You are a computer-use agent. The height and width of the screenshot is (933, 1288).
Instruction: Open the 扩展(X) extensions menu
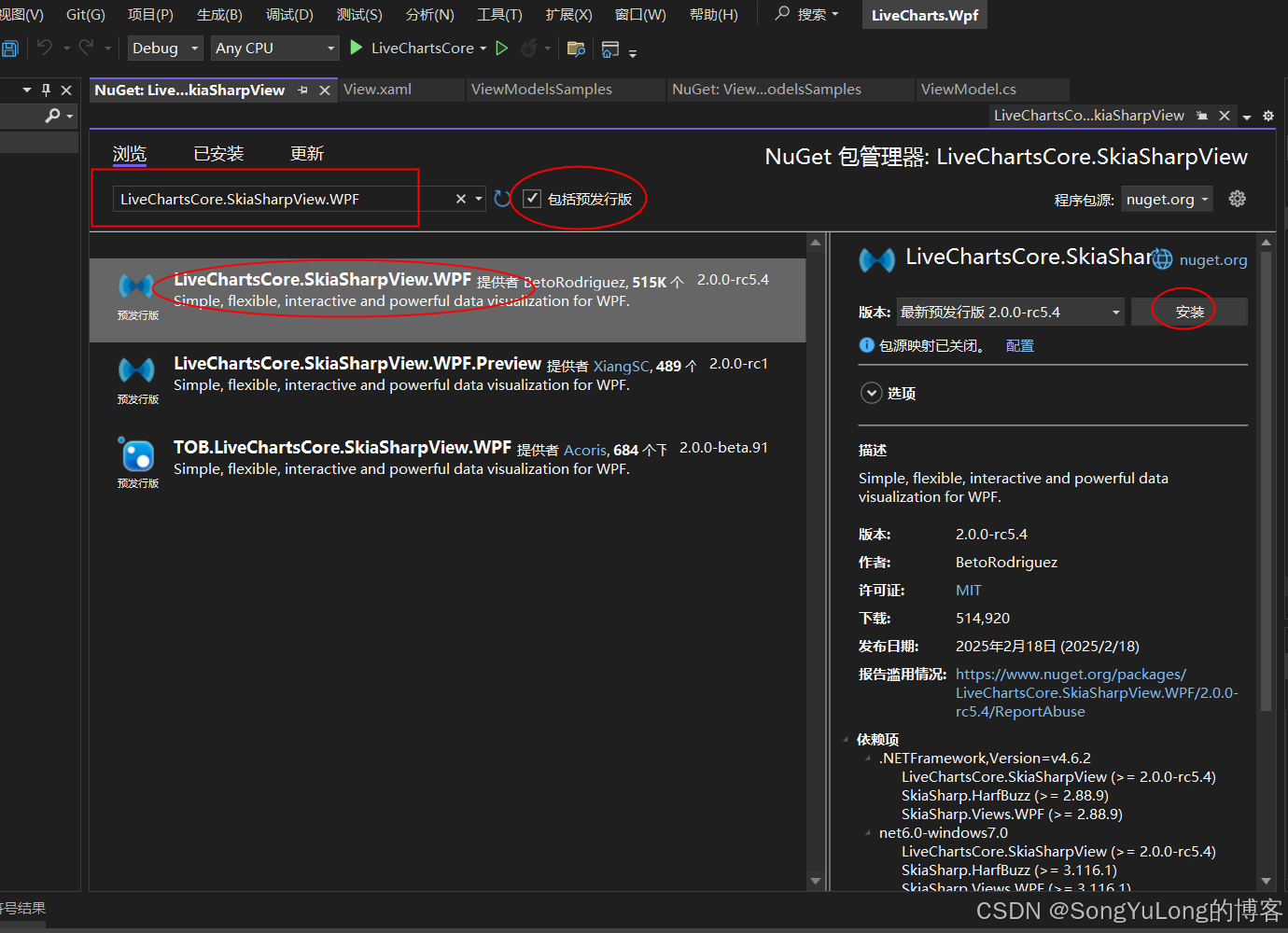tap(568, 14)
